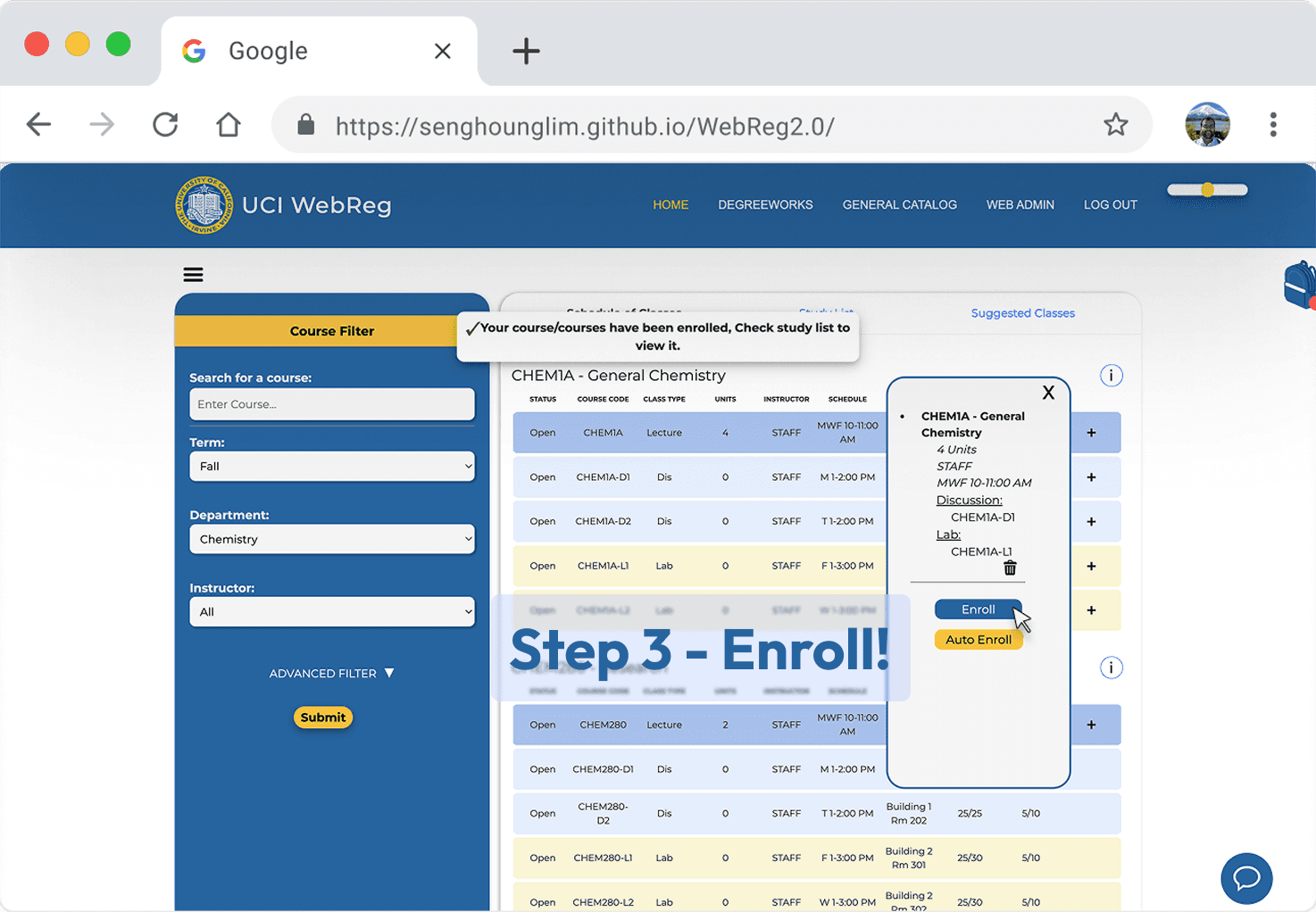Go to browser home icon

pyautogui.click(x=229, y=124)
